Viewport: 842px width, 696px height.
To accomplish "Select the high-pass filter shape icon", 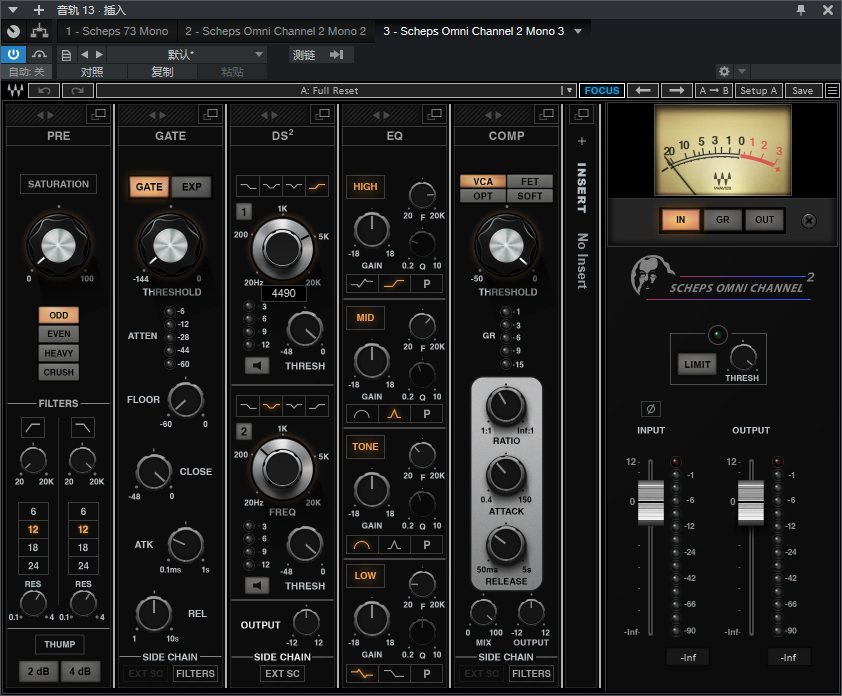I will click(x=33, y=427).
